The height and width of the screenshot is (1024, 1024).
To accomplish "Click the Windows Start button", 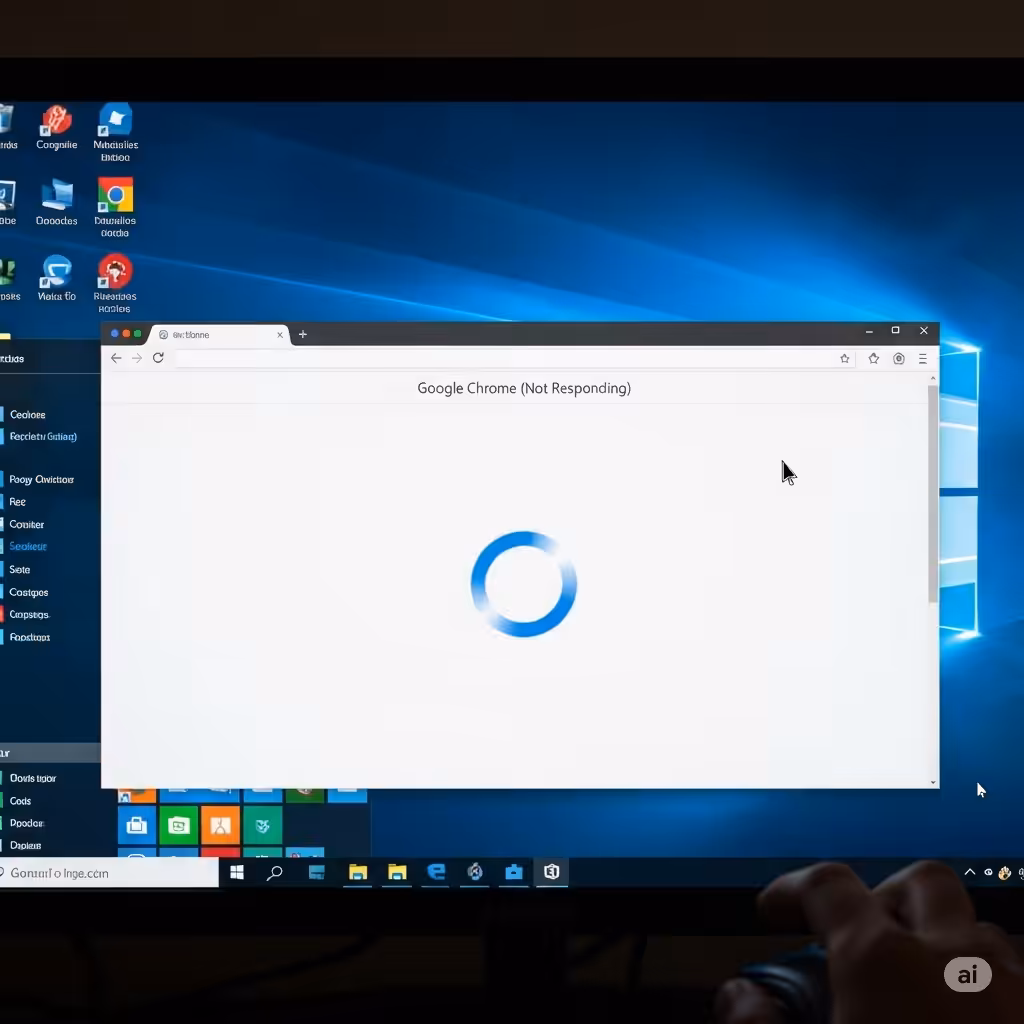I will point(236,872).
